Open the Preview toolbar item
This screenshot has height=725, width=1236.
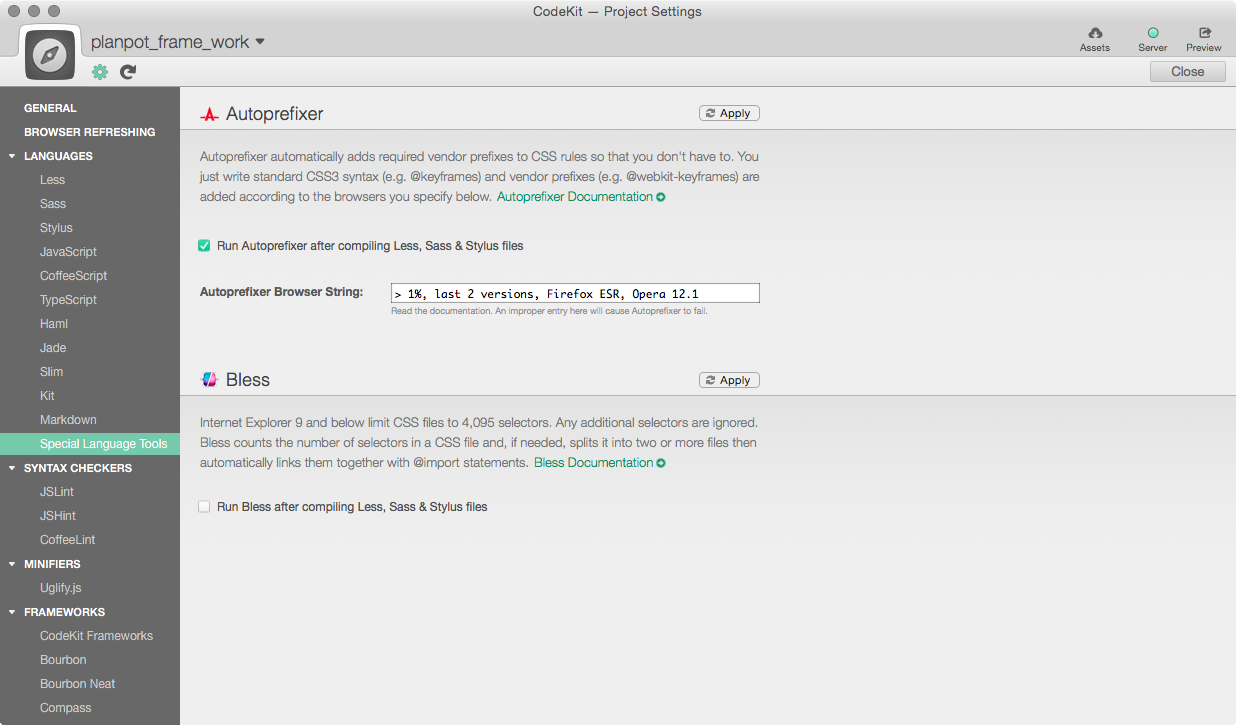point(1204,40)
